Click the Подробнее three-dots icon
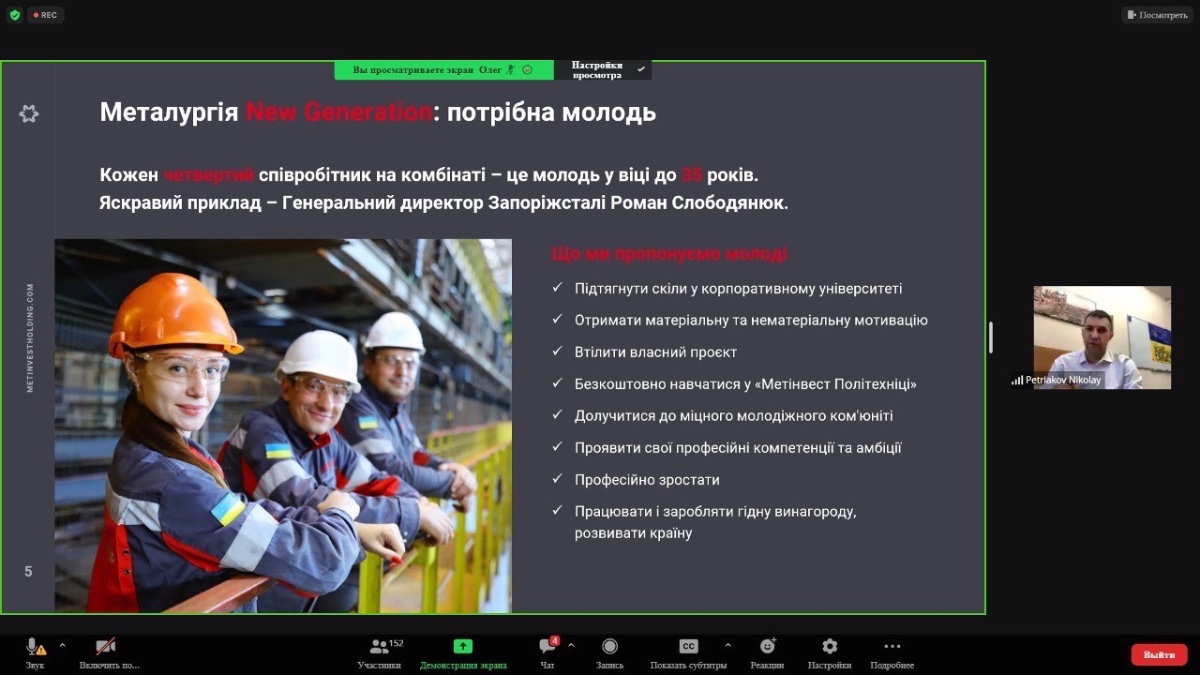 tap(892, 647)
